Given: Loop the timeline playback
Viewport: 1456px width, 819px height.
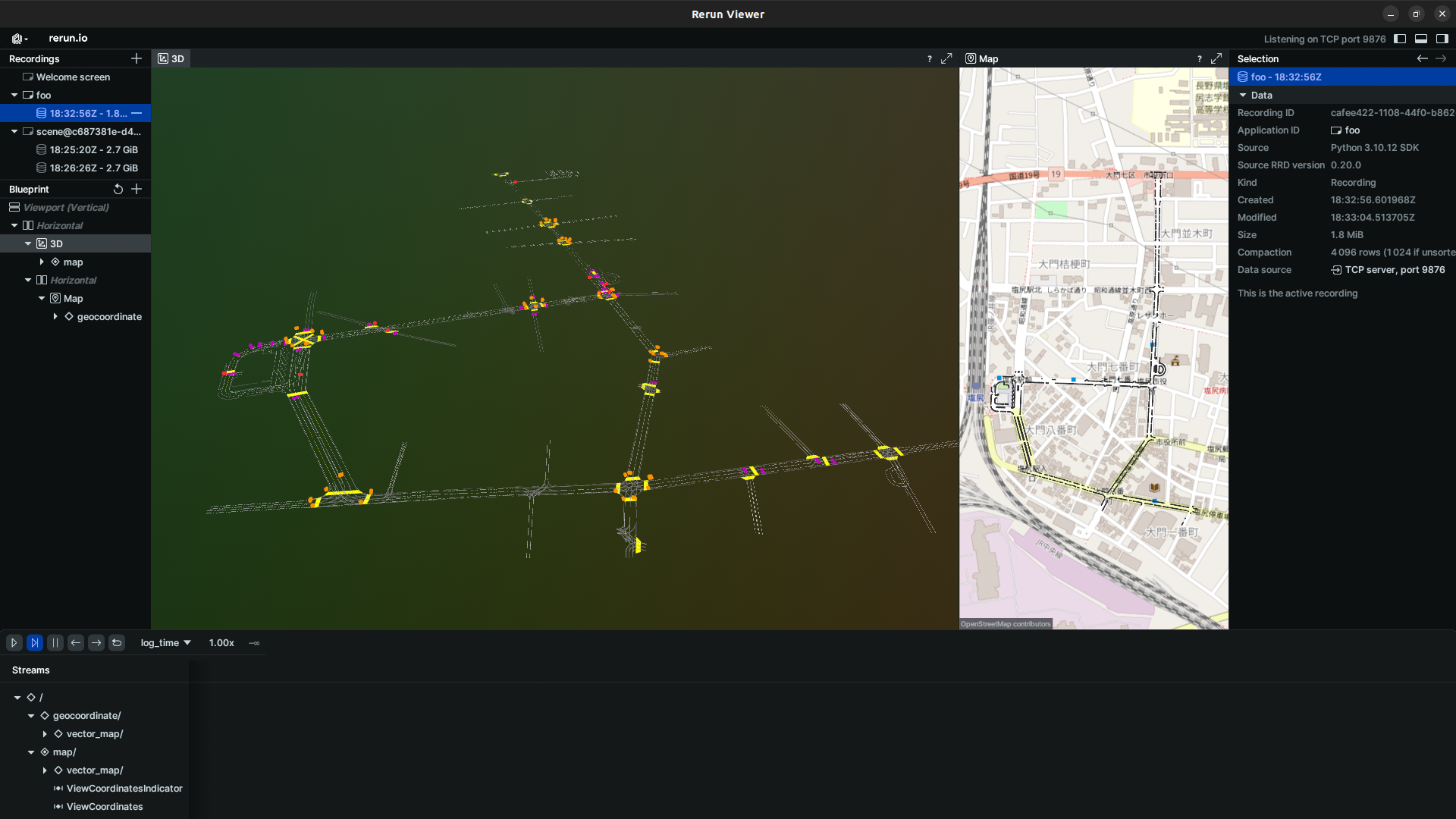Looking at the screenshot, I should point(117,642).
